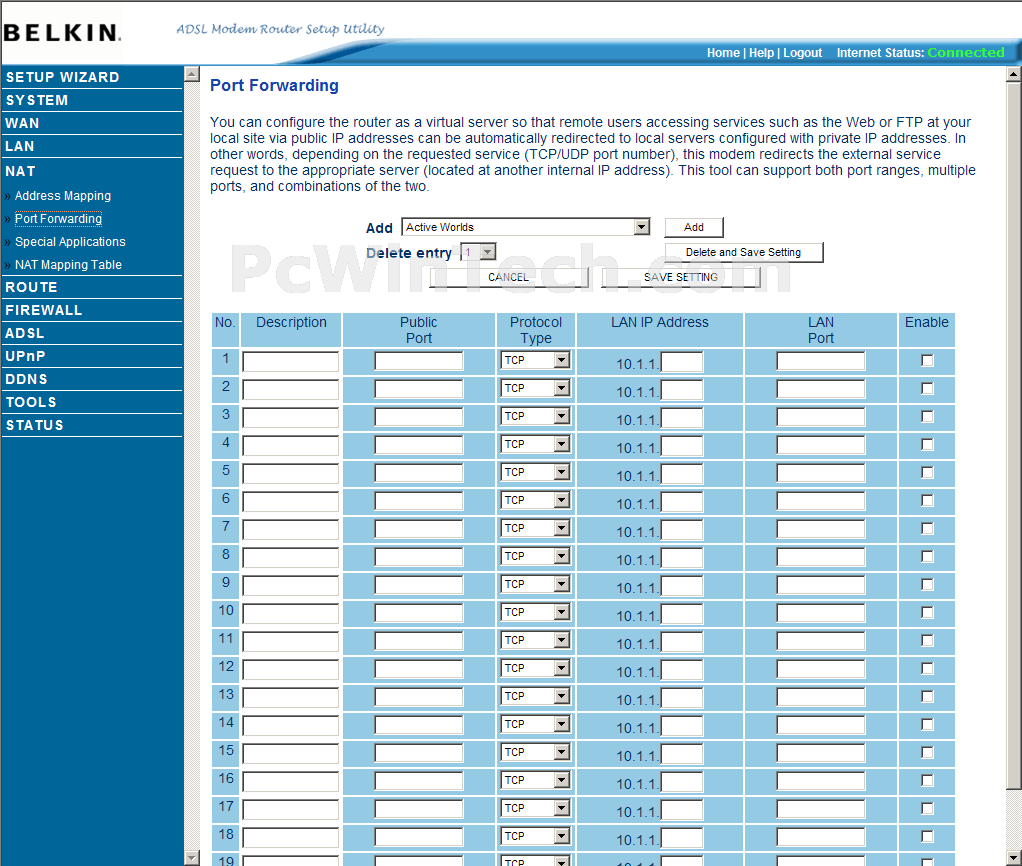
Task: Open the WAN settings menu
Action: (22, 123)
